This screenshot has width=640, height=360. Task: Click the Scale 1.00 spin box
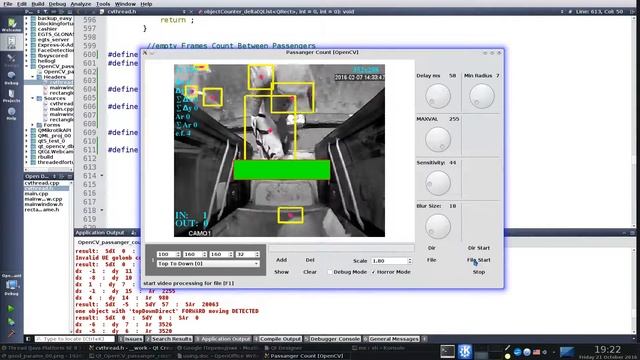(391, 260)
